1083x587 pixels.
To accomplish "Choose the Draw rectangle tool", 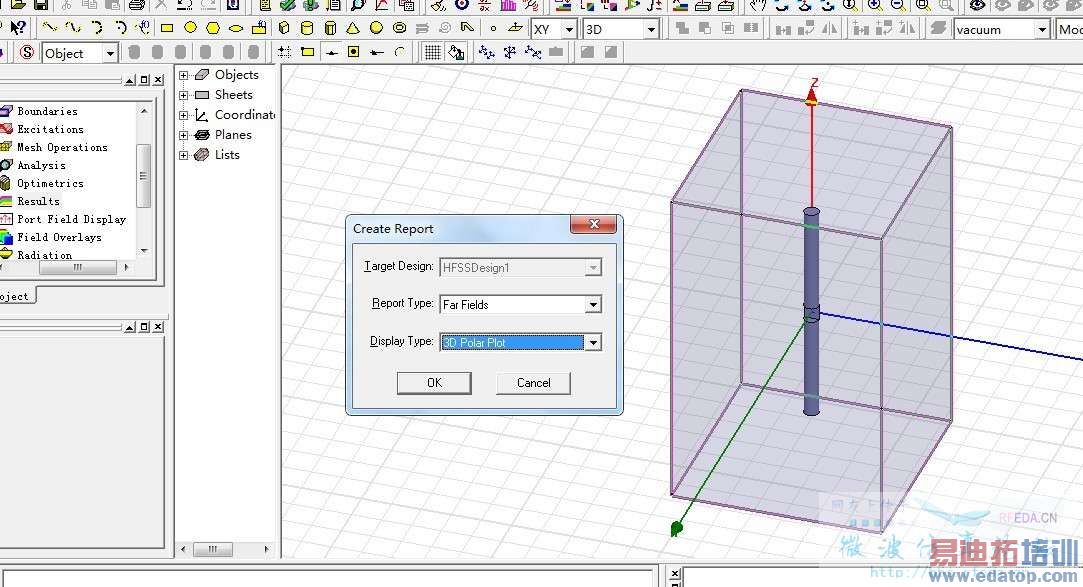I will [x=166, y=28].
